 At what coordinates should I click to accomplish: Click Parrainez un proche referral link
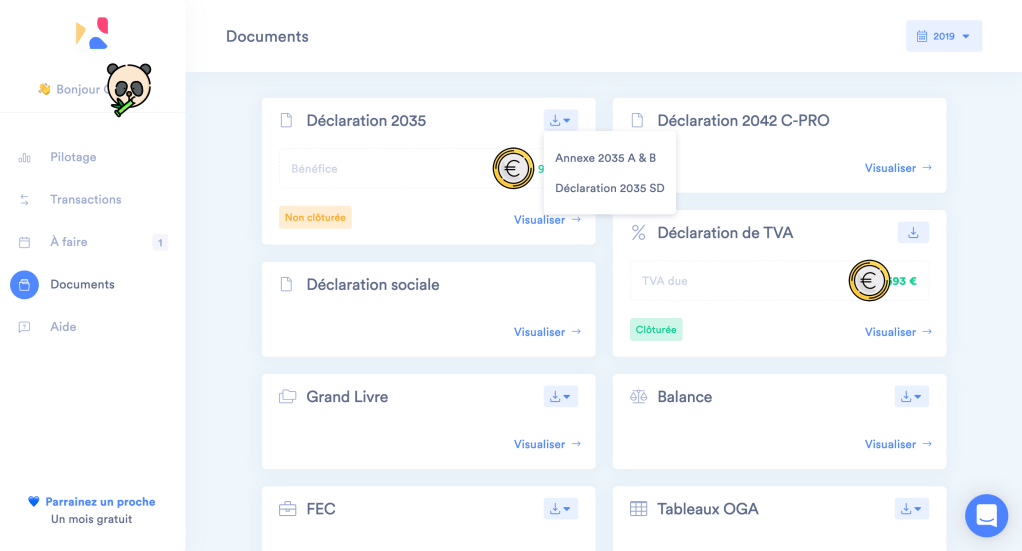tap(99, 502)
